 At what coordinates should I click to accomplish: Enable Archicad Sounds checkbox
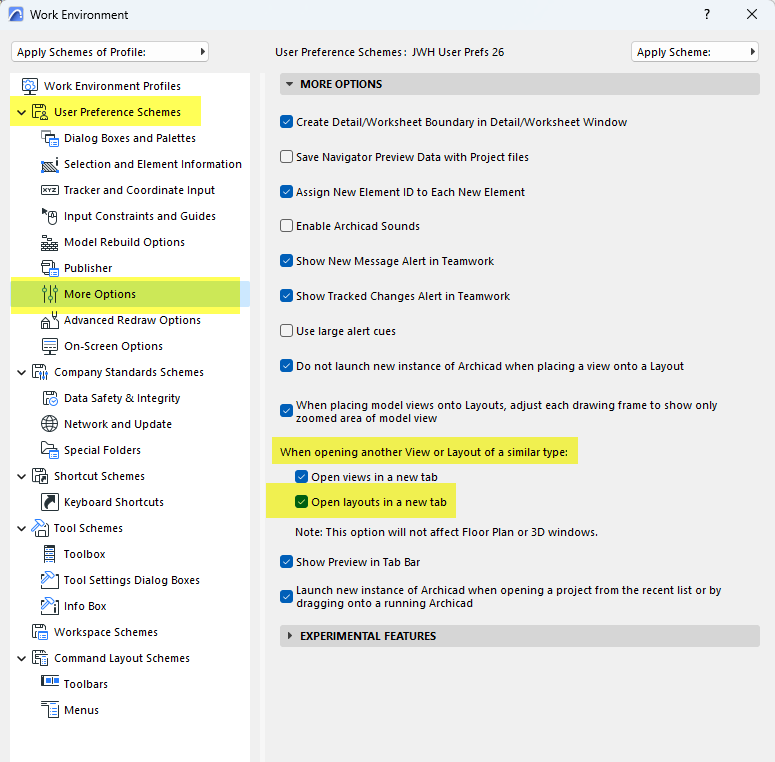(286, 226)
